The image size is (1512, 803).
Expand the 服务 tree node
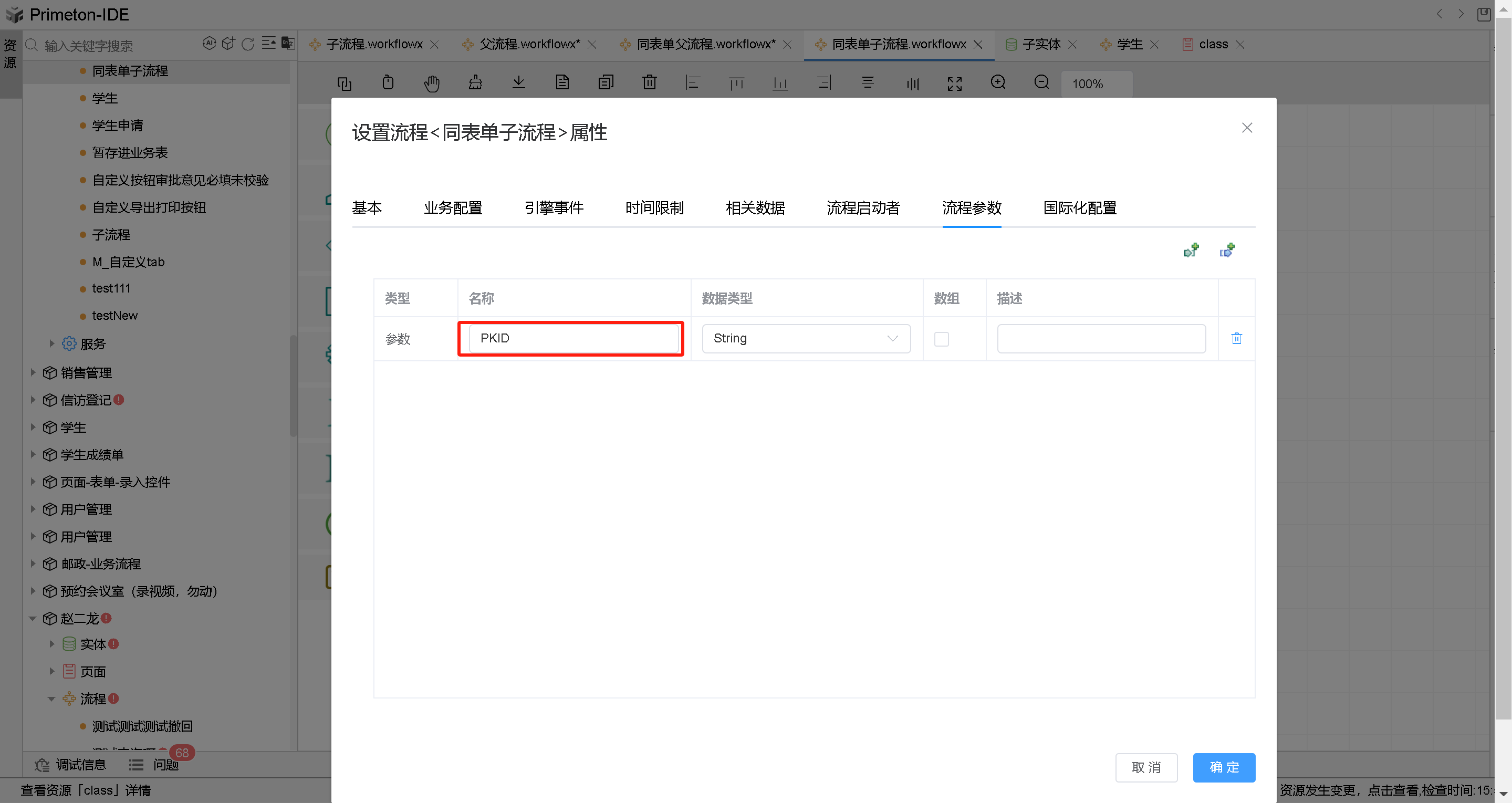click(x=51, y=343)
